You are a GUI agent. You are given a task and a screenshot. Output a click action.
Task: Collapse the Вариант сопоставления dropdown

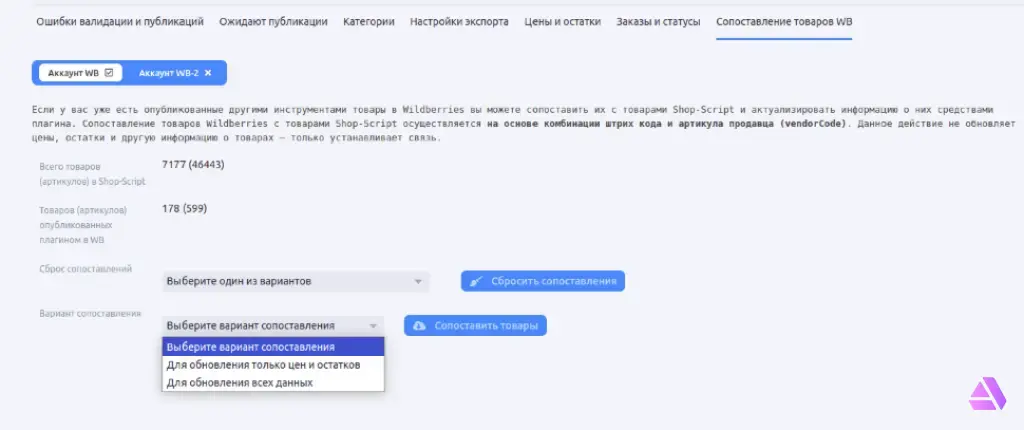(x=273, y=325)
